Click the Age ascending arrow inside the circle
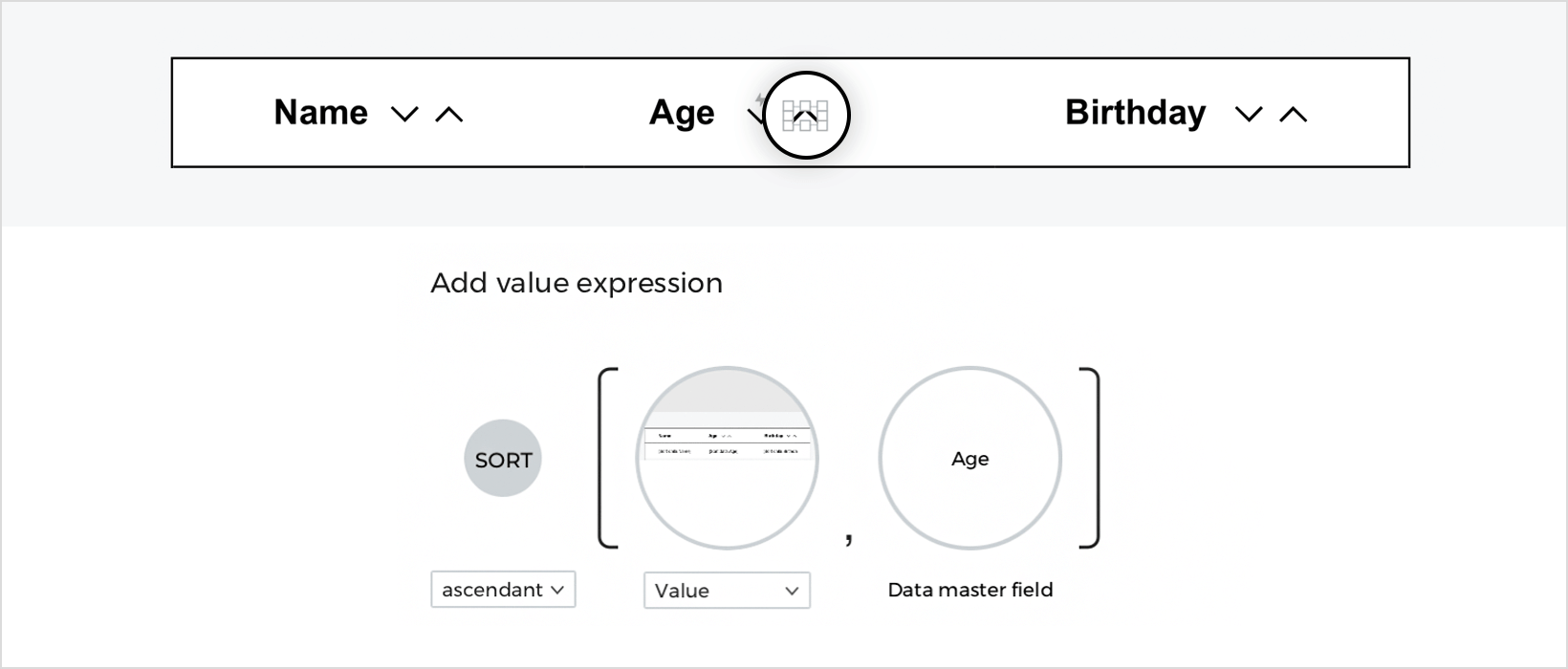This screenshot has height=669, width=1568. point(806,116)
